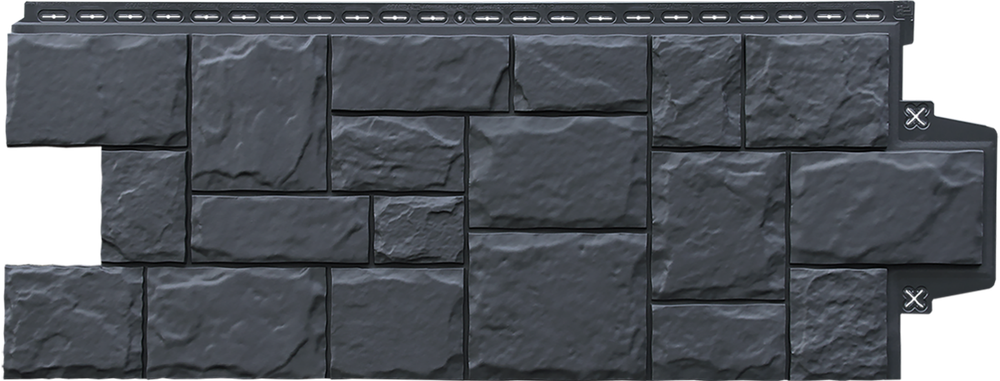Click the upper X-shaped mark on right tab
The image size is (1000, 381).
[x=916, y=117]
